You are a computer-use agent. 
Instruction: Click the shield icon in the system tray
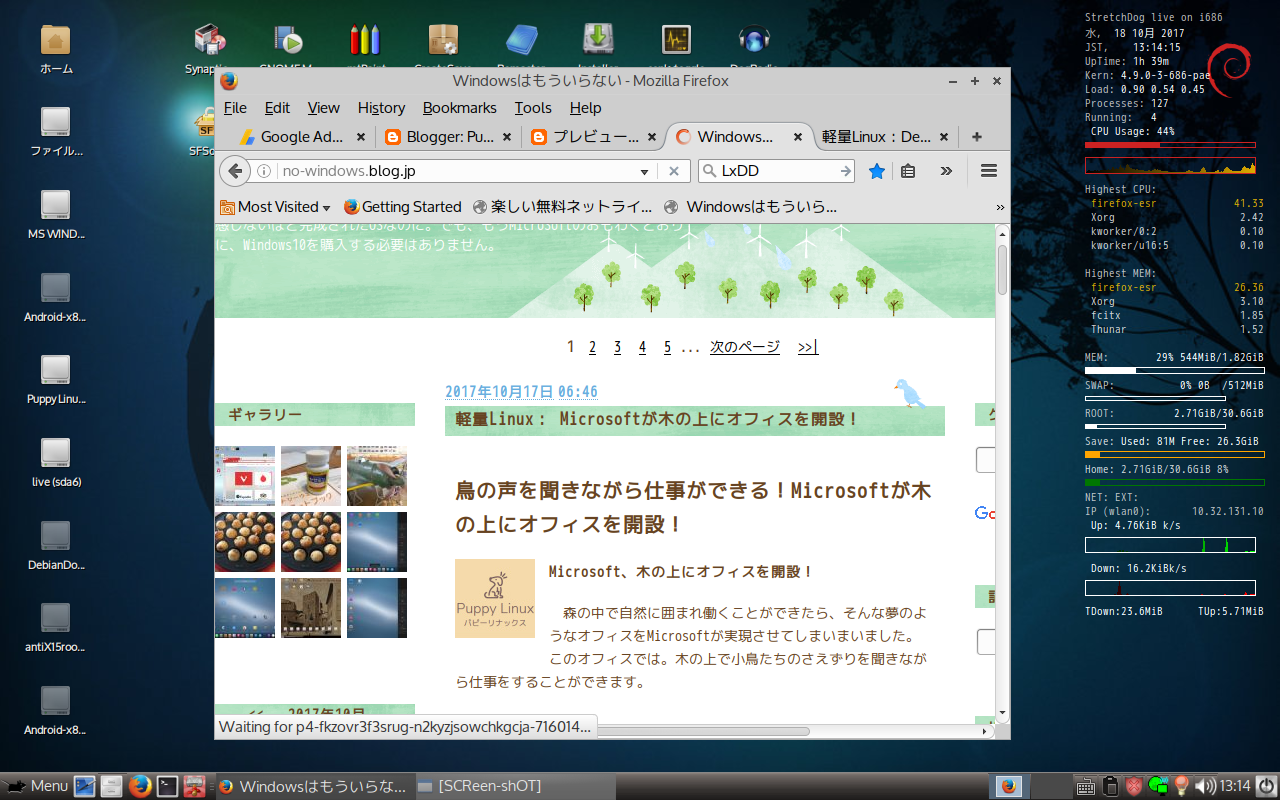1133,787
